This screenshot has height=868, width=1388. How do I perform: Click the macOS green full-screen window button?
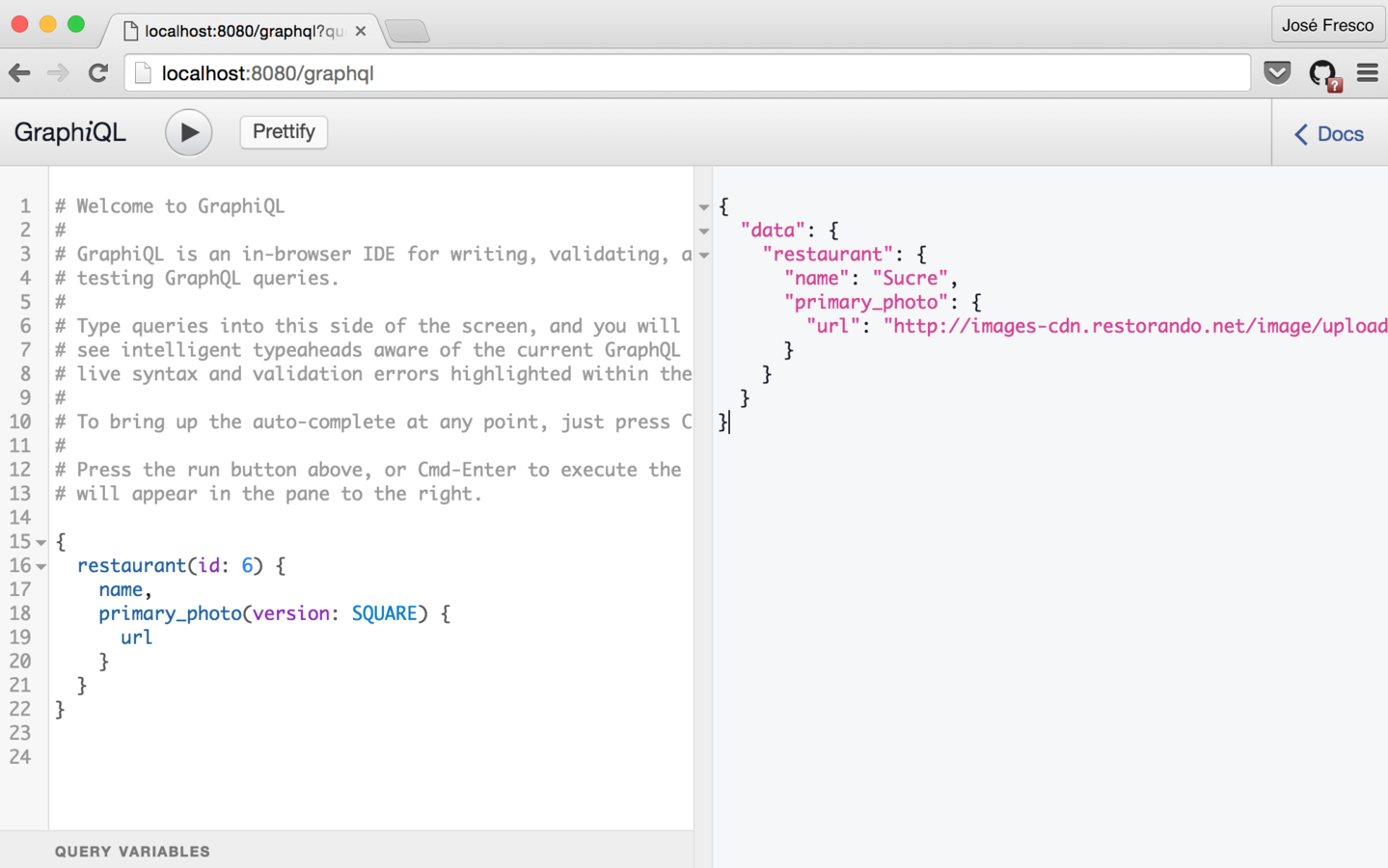[76, 24]
